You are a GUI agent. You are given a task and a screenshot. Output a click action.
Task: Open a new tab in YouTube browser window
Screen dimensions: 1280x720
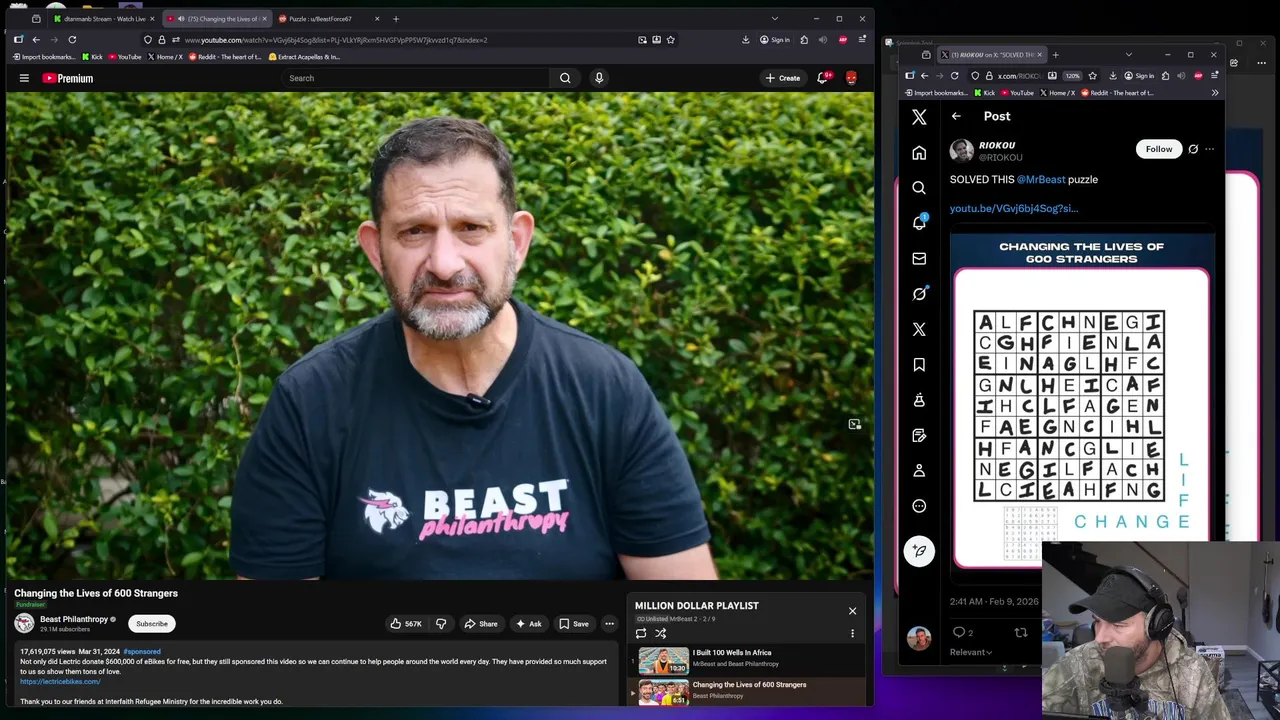396,18
